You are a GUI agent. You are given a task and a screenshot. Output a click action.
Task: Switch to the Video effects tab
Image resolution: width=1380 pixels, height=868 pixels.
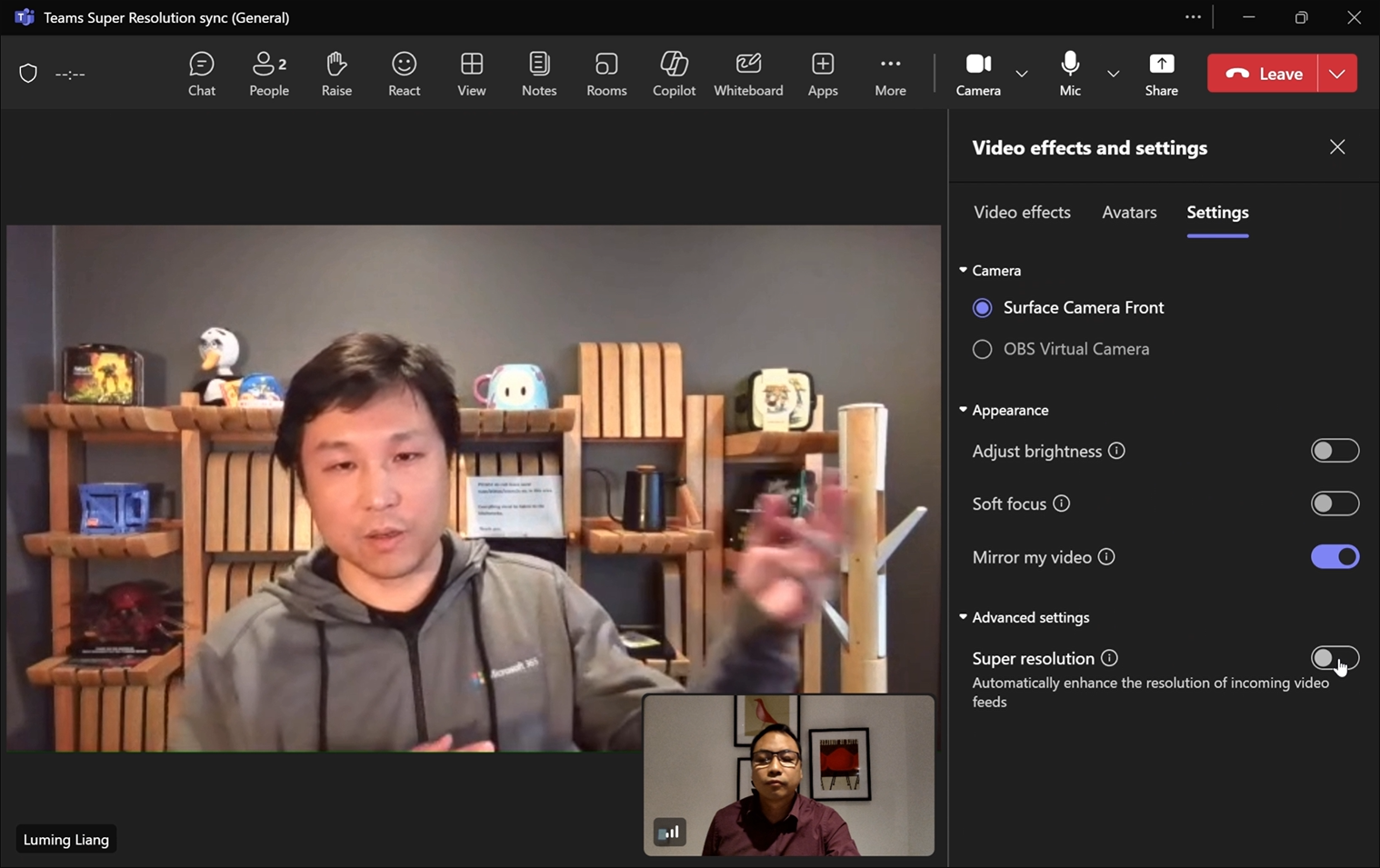pyautogui.click(x=1022, y=213)
